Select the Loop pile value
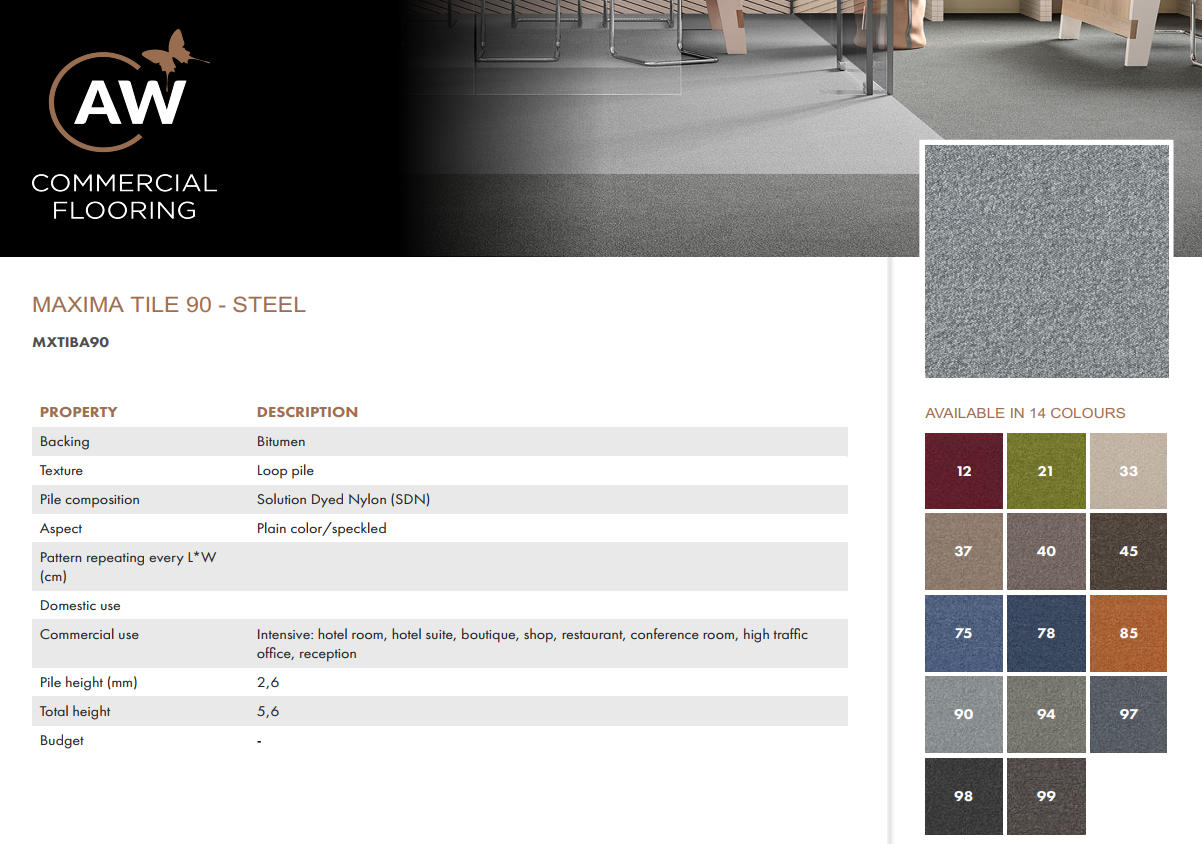 click(285, 470)
